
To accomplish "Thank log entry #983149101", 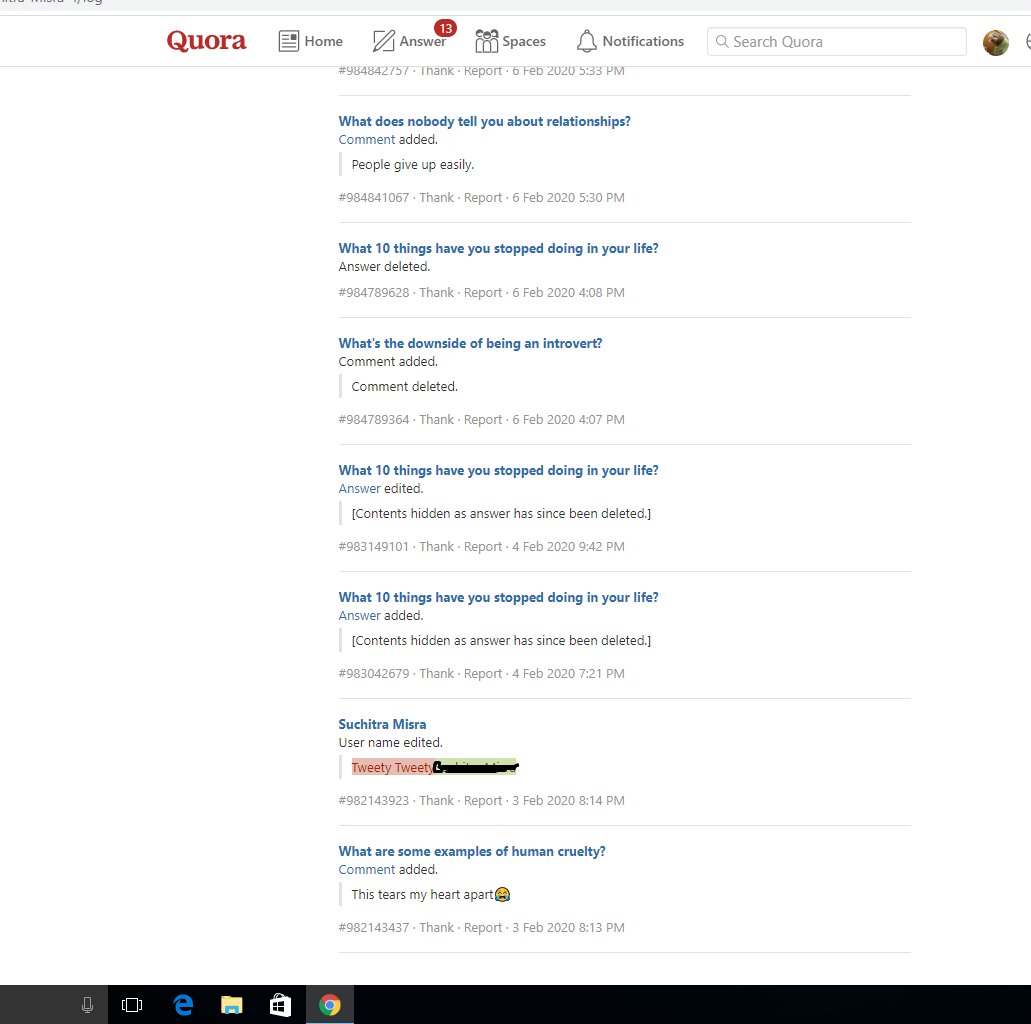I will tap(437, 546).
